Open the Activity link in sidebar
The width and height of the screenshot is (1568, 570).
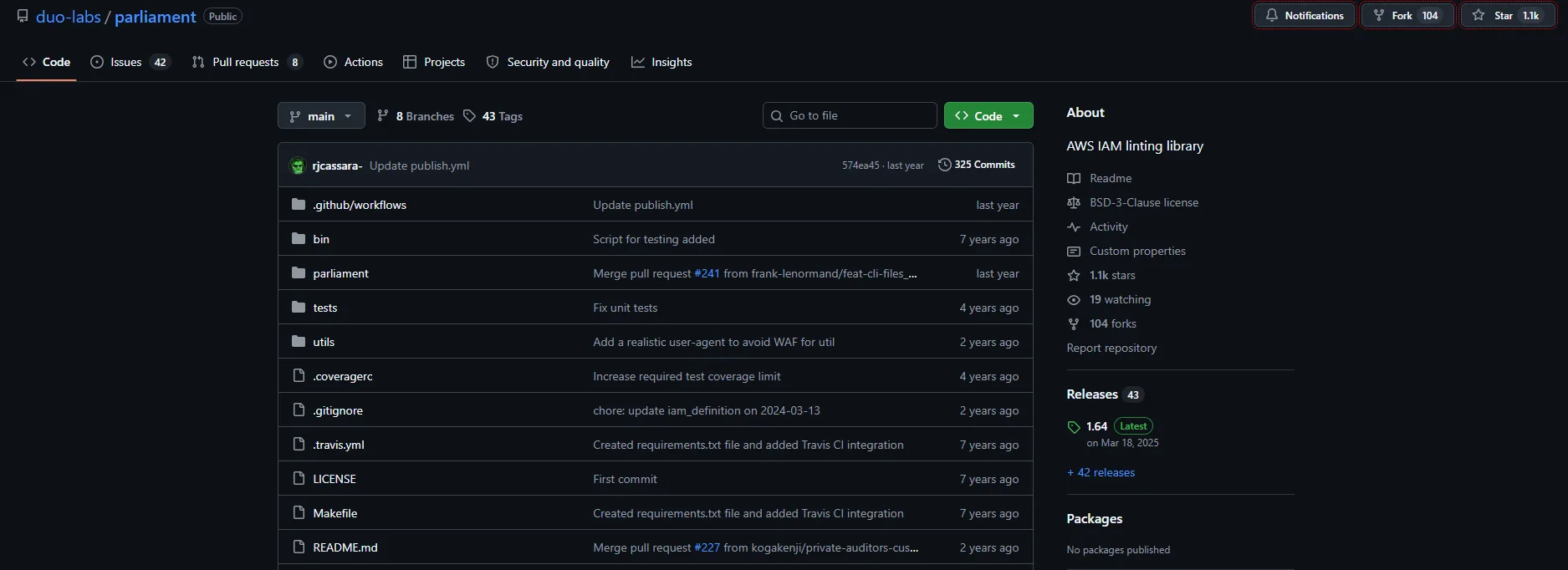click(x=1108, y=226)
